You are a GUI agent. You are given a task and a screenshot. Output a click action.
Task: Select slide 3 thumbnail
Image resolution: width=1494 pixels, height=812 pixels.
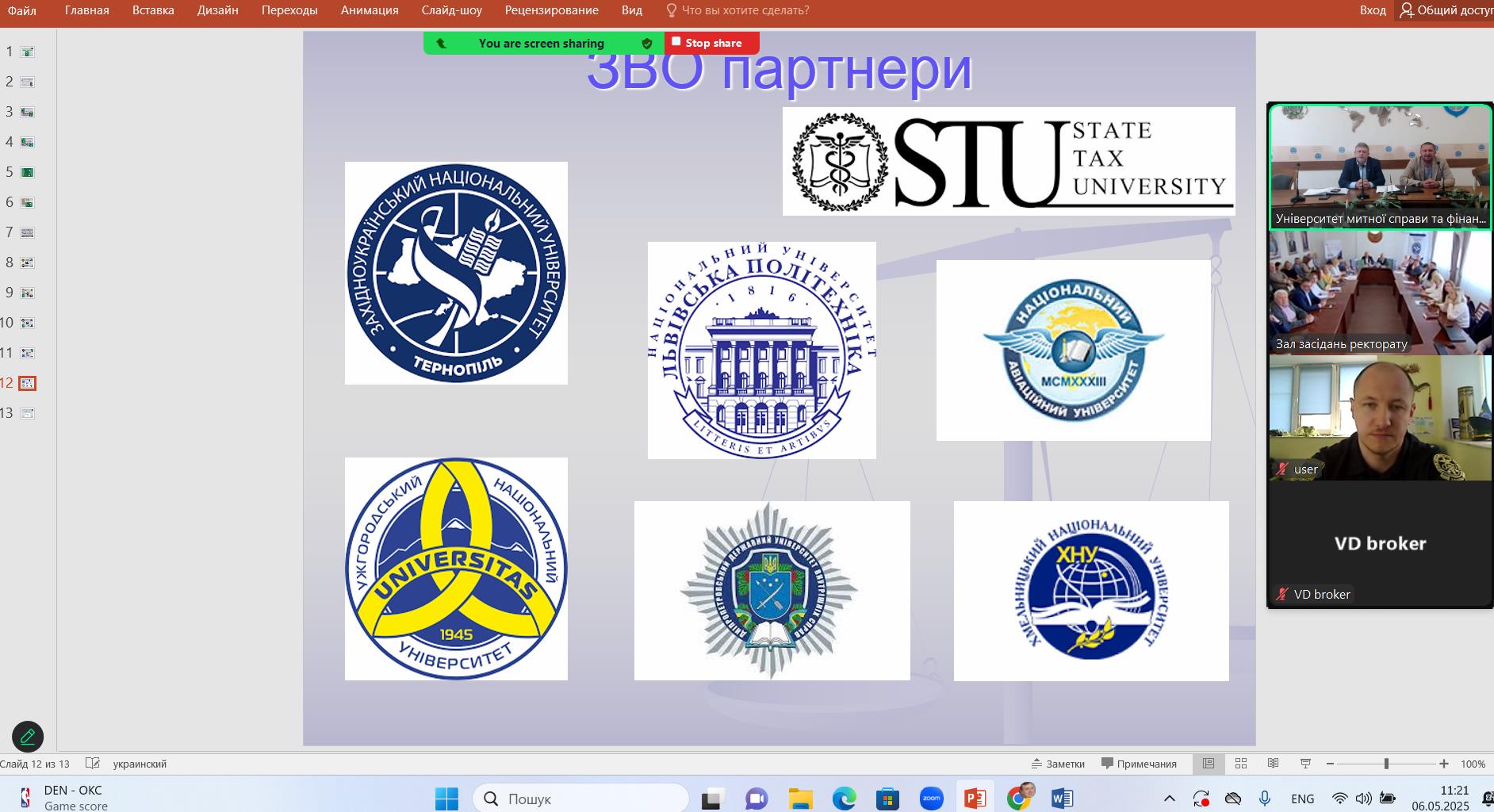pyautogui.click(x=27, y=113)
